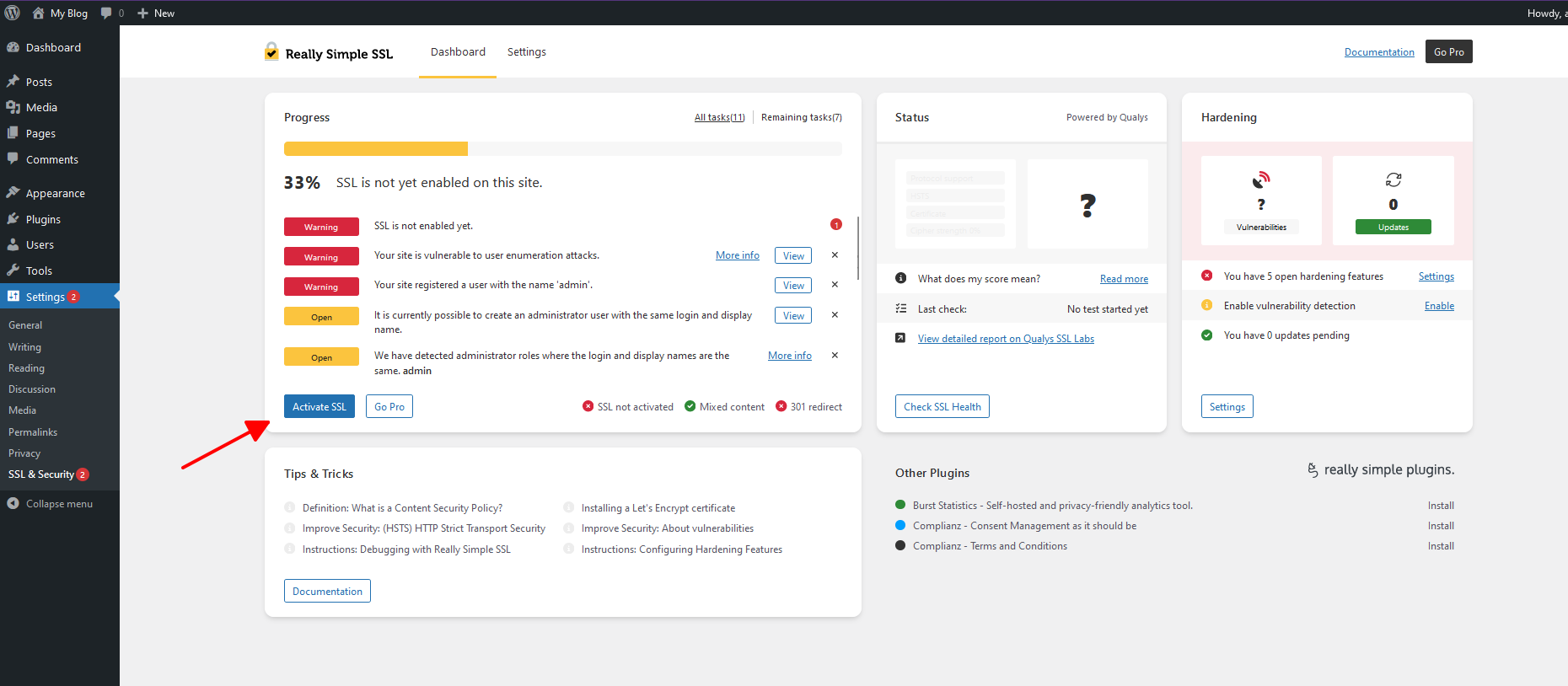The height and width of the screenshot is (686, 1568).
Task: Click the Progress task list scrollbar
Action: point(858,248)
